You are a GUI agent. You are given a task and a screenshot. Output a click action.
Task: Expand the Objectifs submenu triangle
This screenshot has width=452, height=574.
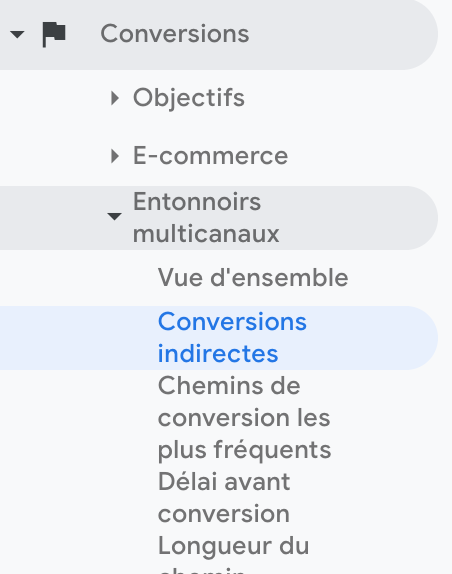[x=115, y=98]
